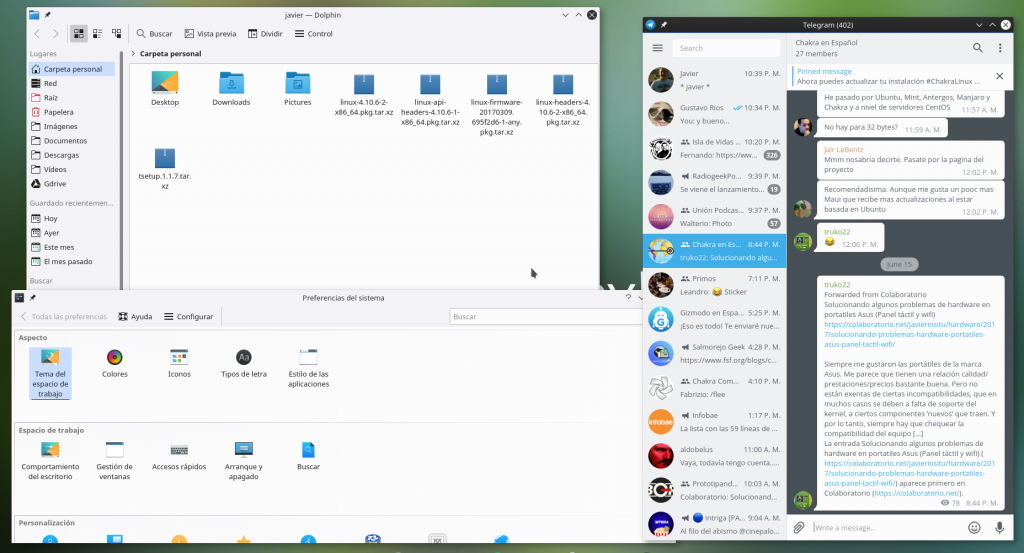Switch Dolphin to details tree view mode
This screenshot has height=553, width=1024.
pos(116,33)
